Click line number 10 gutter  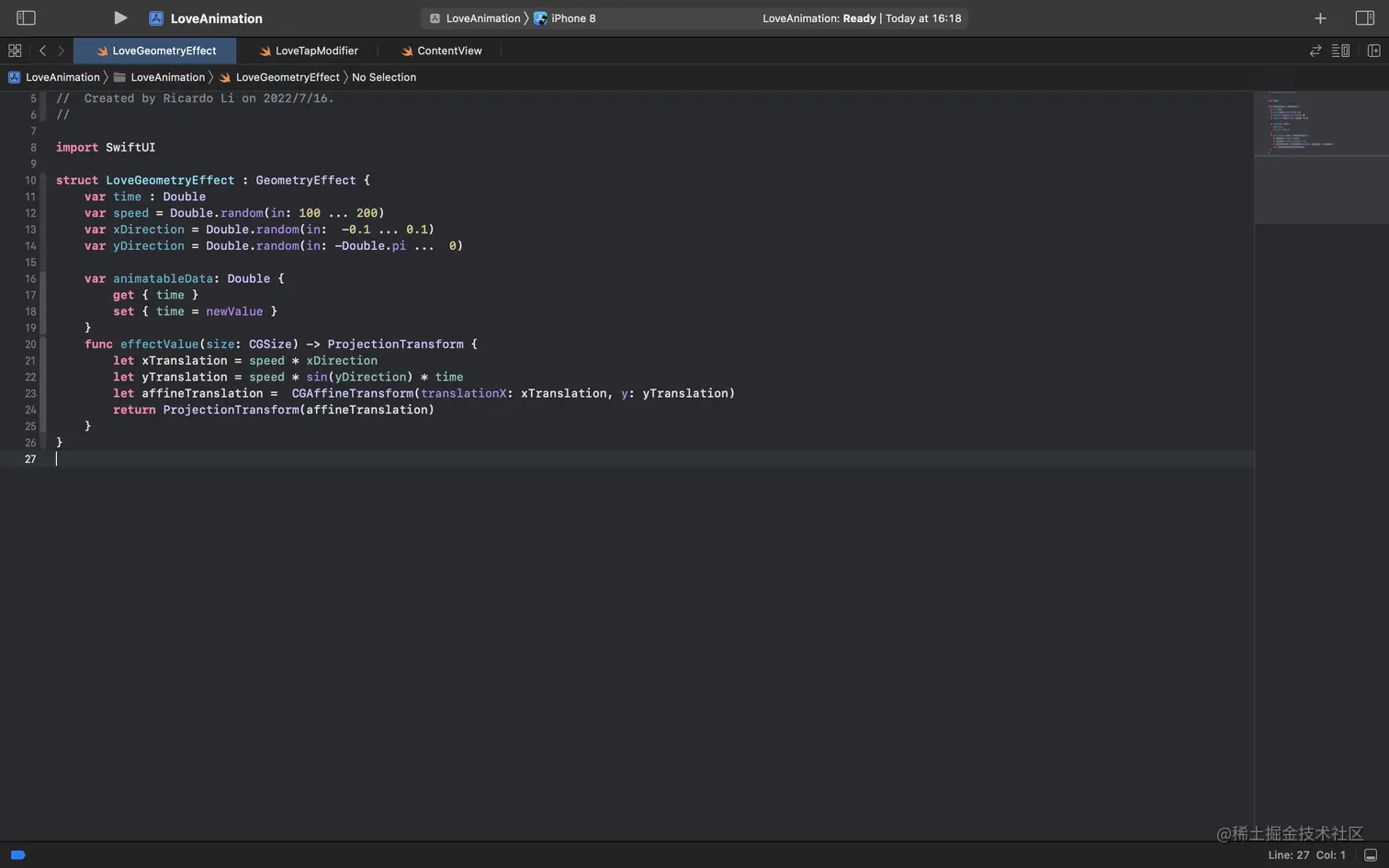click(30, 180)
